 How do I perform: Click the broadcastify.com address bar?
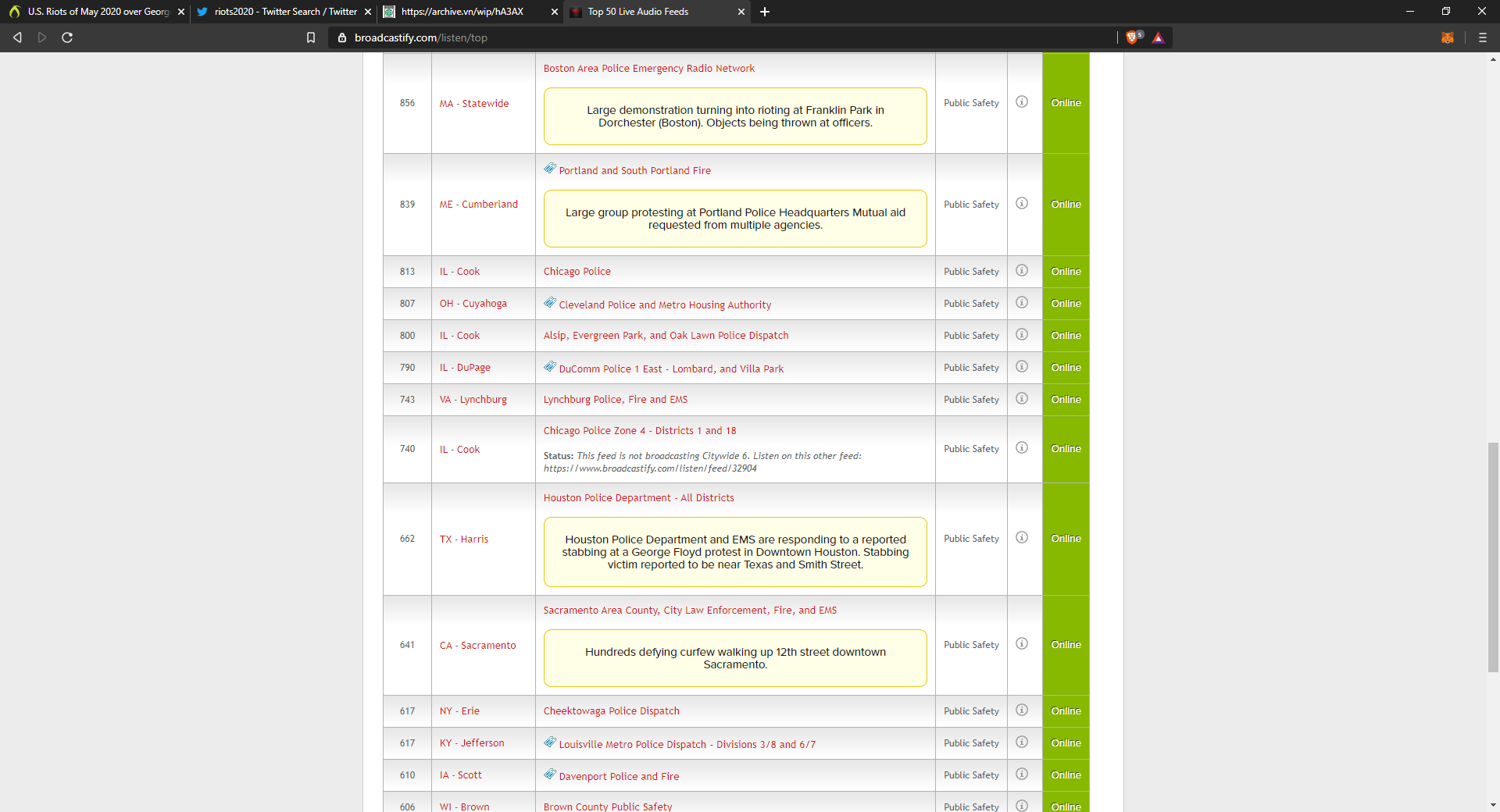pos(723,37)
